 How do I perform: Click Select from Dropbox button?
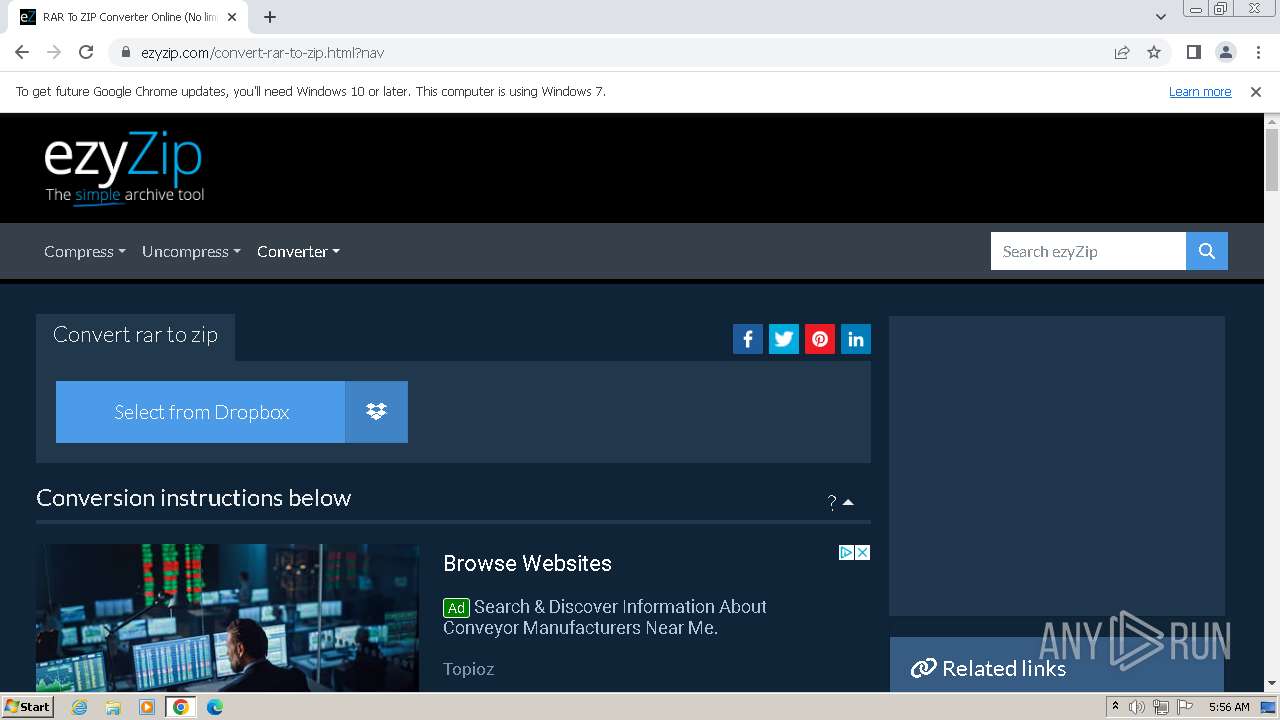[201, 412]
